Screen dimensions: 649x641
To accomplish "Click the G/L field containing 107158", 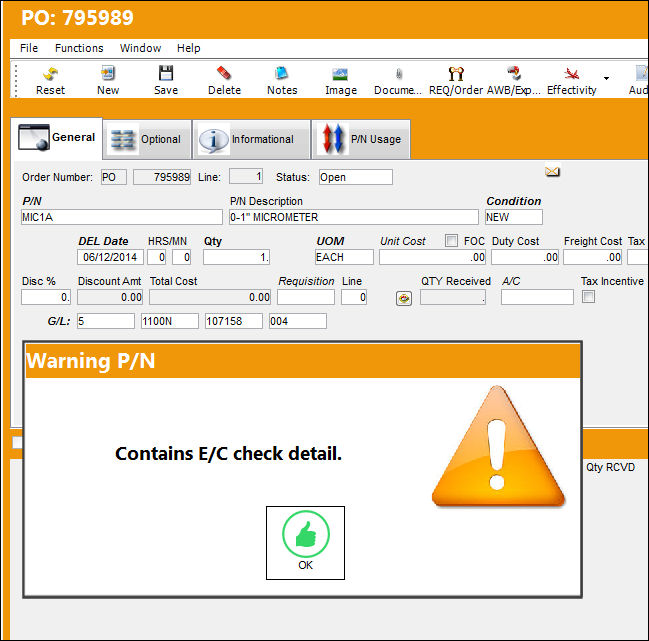I will (234, 321).
